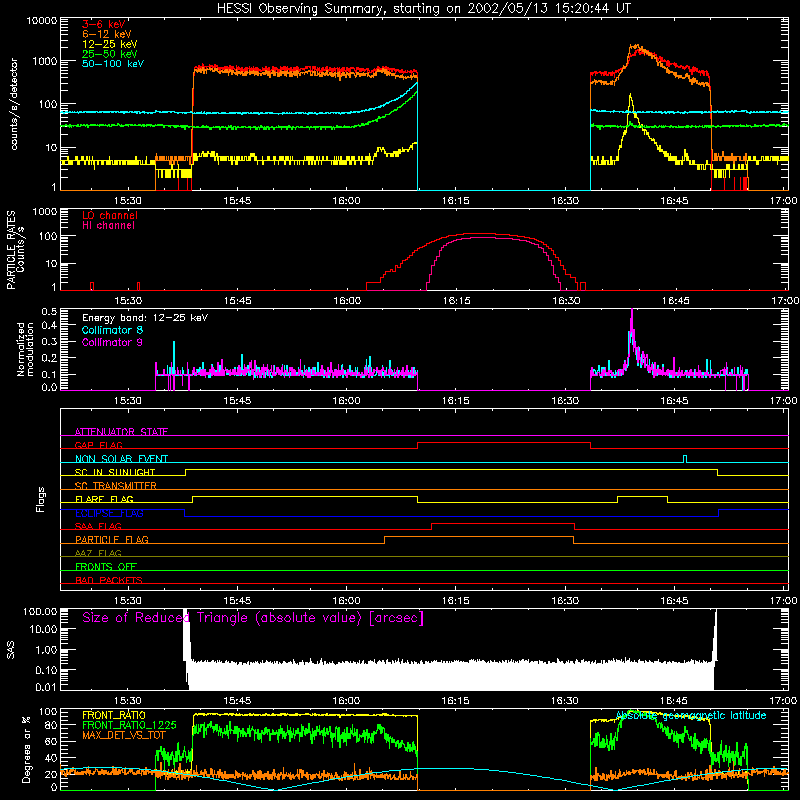Click 17:00 time label under flags panel
The image size is (800, 800).
coord(783,600)
